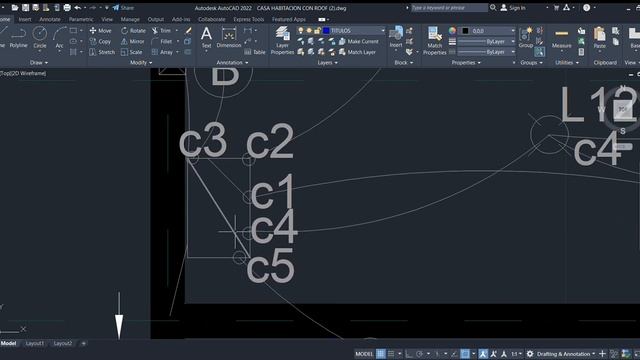
Task: Expand the Draw panel
Action: [39, 62]
